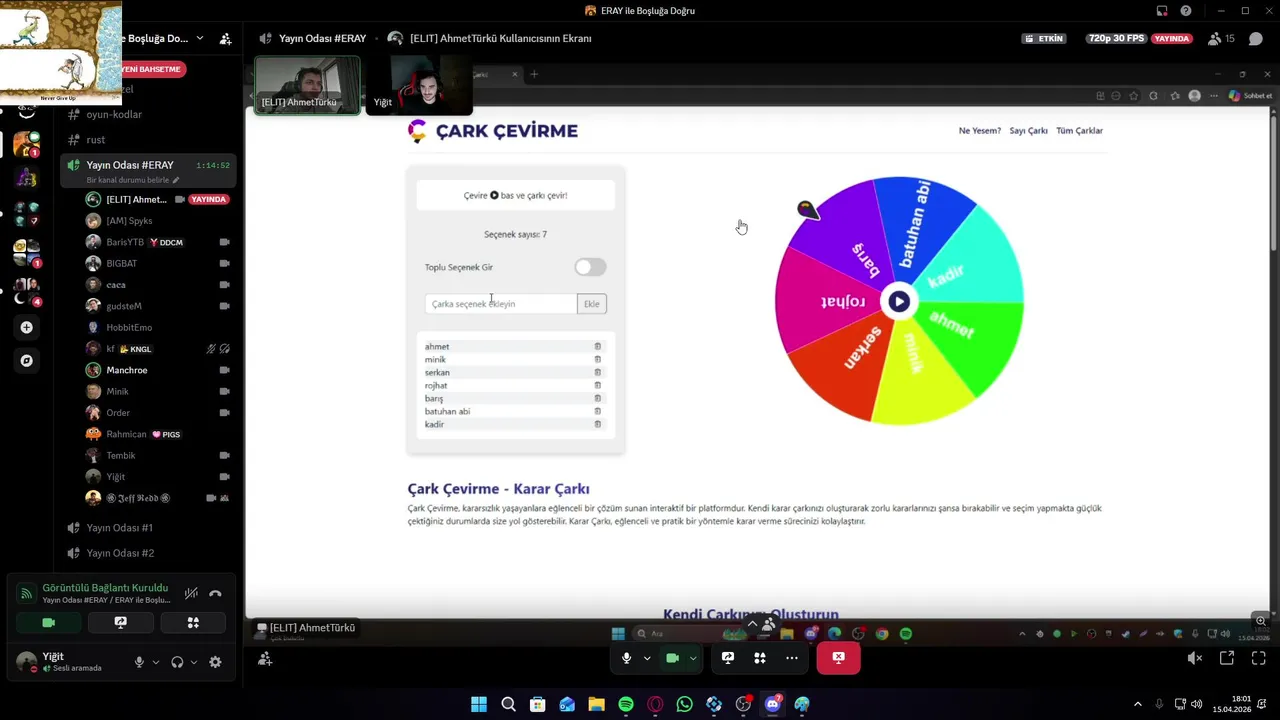The image size is (1280, 720).
Task: Show the member list with 15 count
Action: pos(1222,39)
